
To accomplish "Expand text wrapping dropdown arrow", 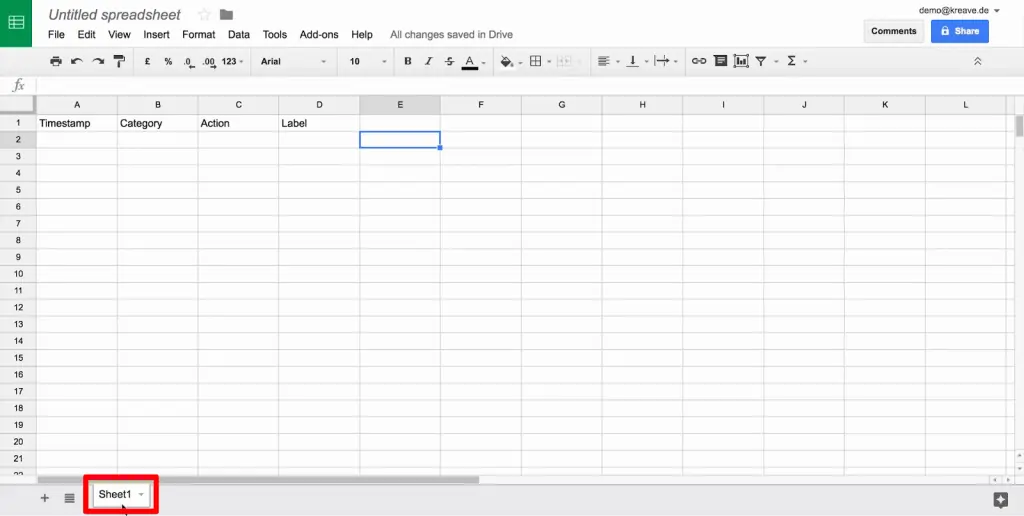I will (675, 62).
